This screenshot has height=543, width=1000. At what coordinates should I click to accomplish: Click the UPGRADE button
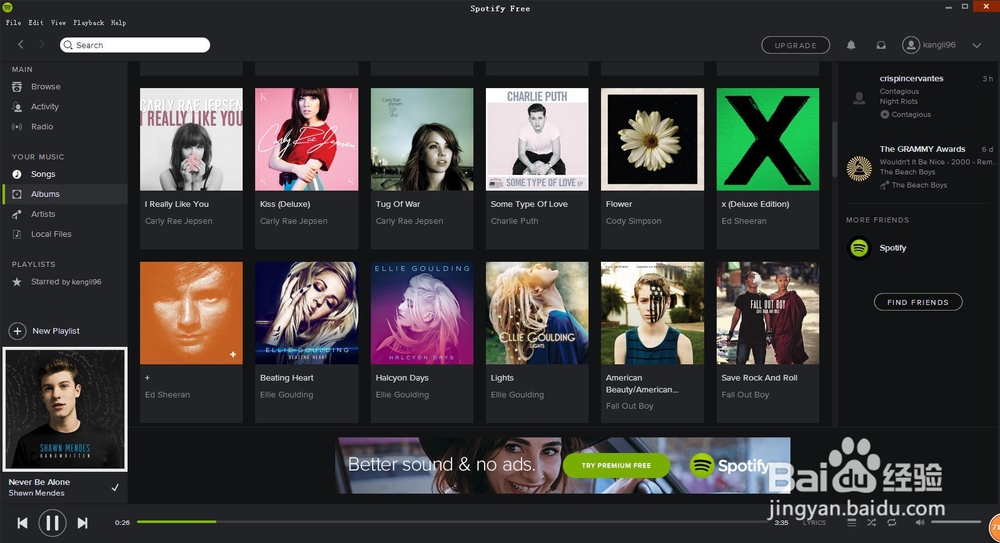(x=795, y=45)
